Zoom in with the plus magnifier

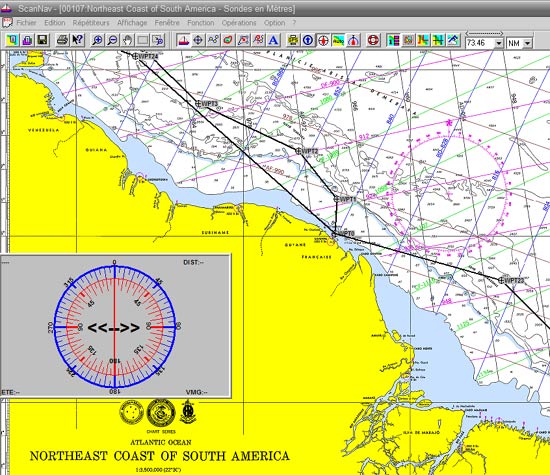(97, 40)
